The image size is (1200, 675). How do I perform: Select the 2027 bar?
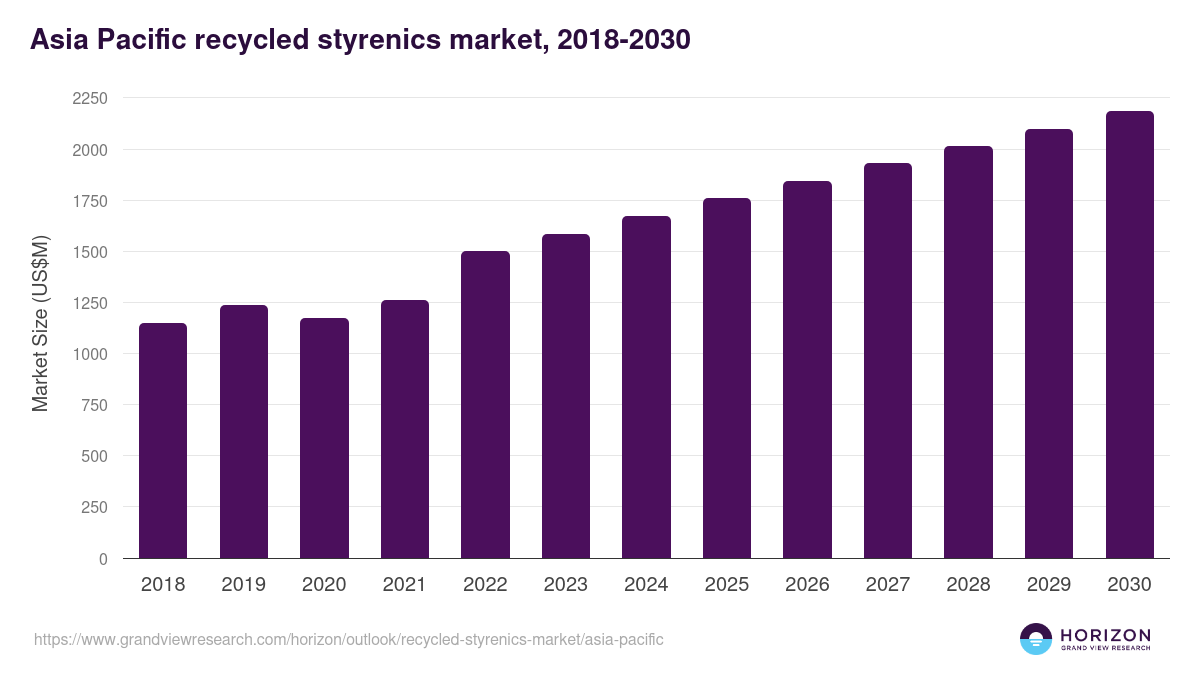tap(888, 361)
